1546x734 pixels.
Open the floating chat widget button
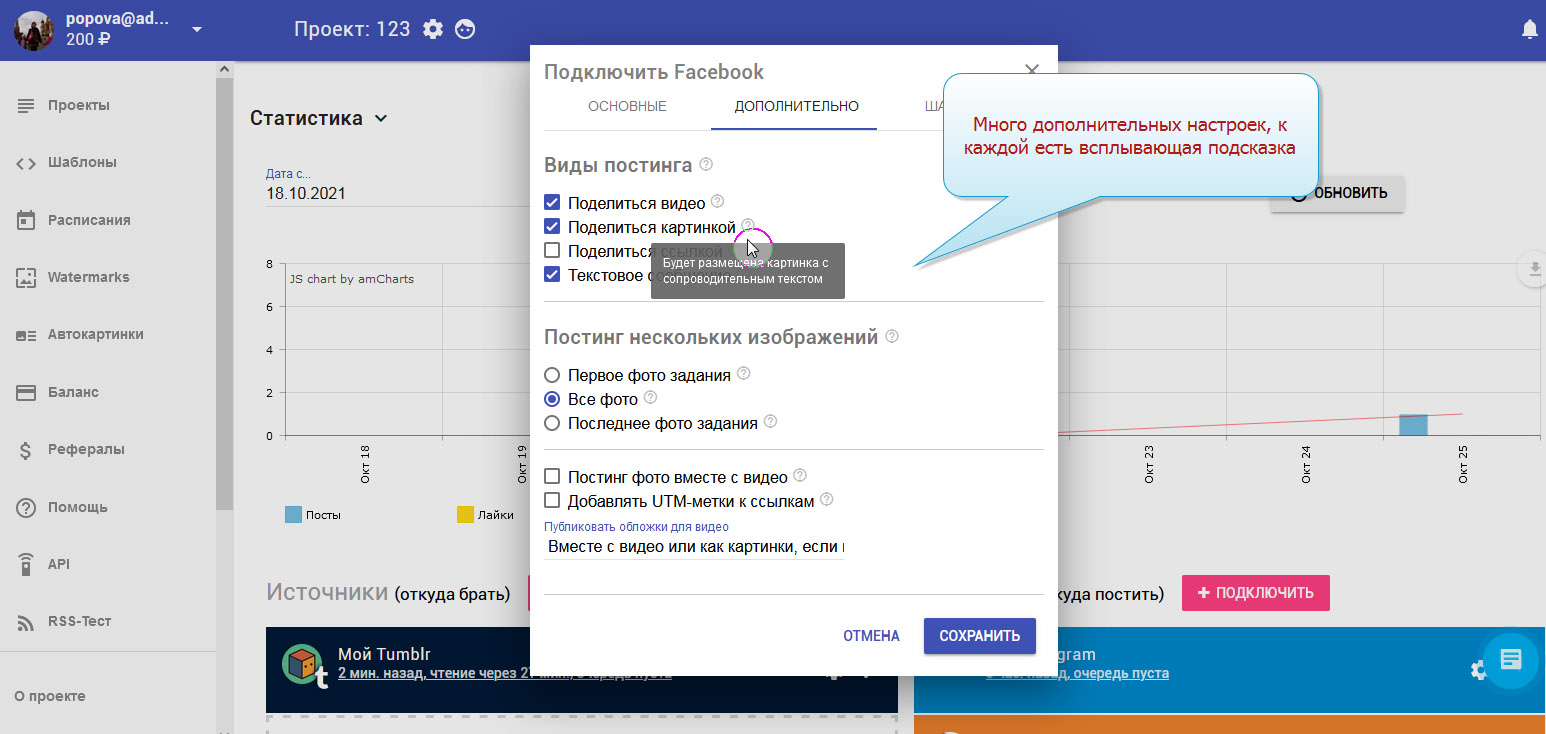tap(1510, 660)
